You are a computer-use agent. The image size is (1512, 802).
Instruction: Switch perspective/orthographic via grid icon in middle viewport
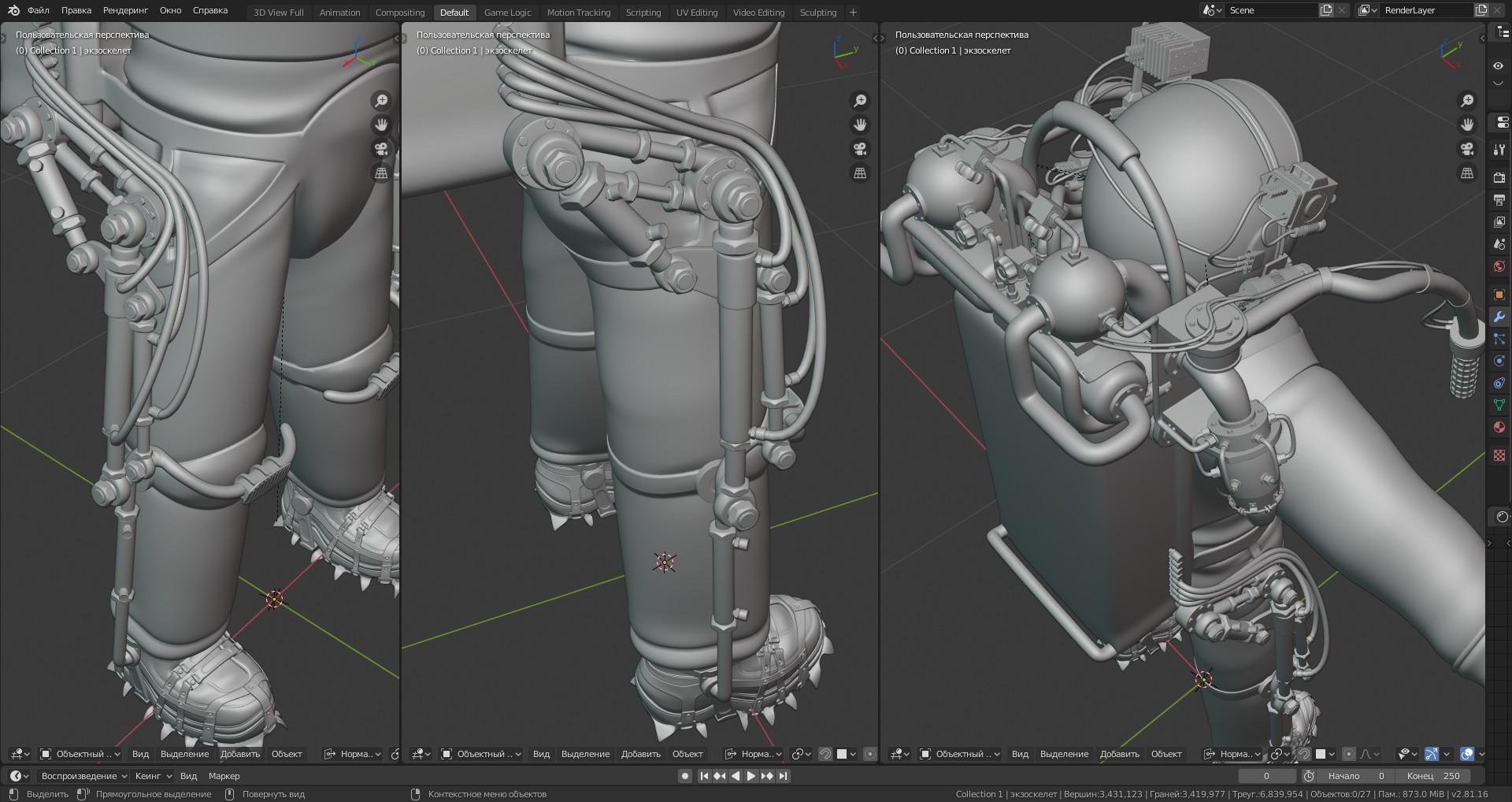click(860, 173)
